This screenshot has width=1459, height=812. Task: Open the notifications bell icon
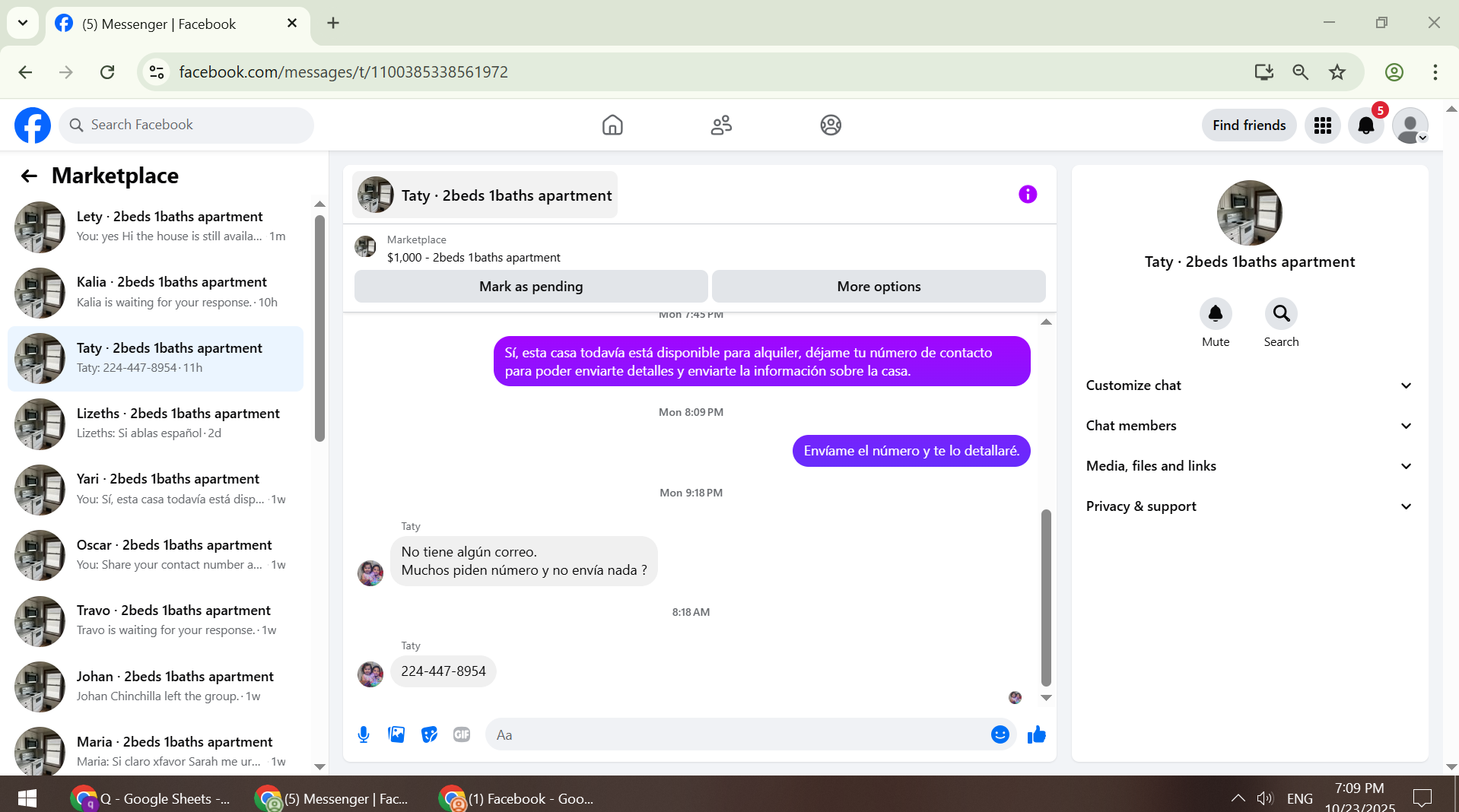point(1366,125)
